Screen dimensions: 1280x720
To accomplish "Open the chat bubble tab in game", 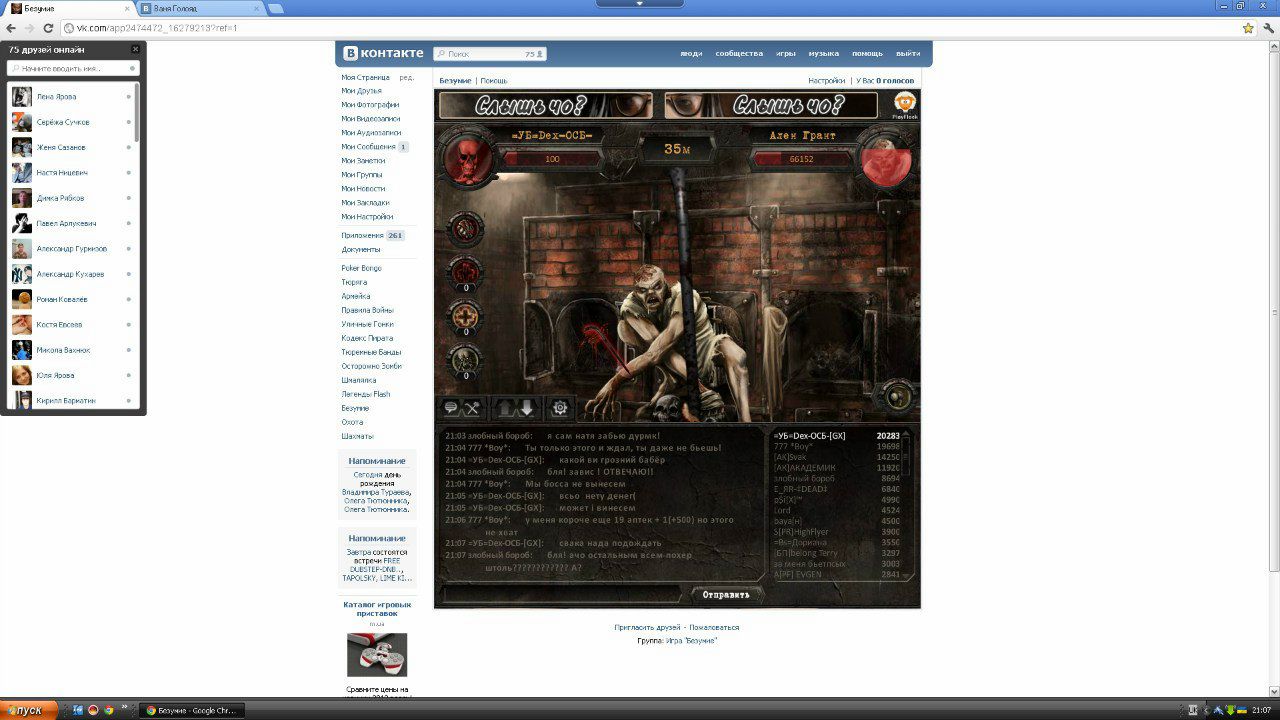I will 451,408.
